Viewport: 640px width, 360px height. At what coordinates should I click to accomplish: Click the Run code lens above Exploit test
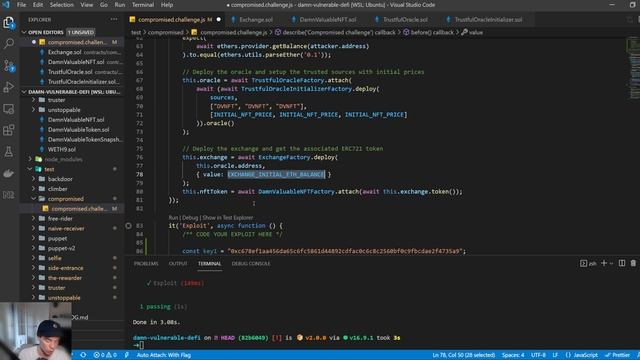coord(173,218)
